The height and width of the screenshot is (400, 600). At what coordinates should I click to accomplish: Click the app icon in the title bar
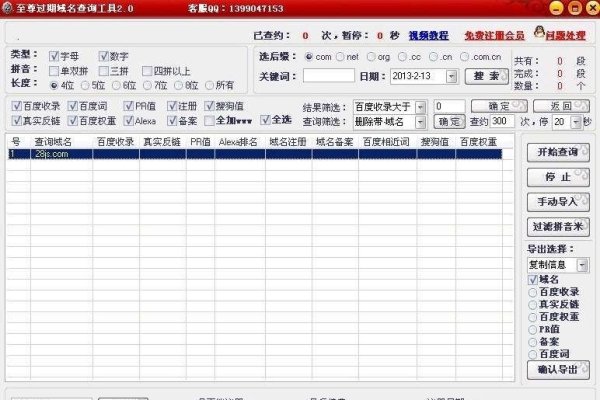(7, 8)
